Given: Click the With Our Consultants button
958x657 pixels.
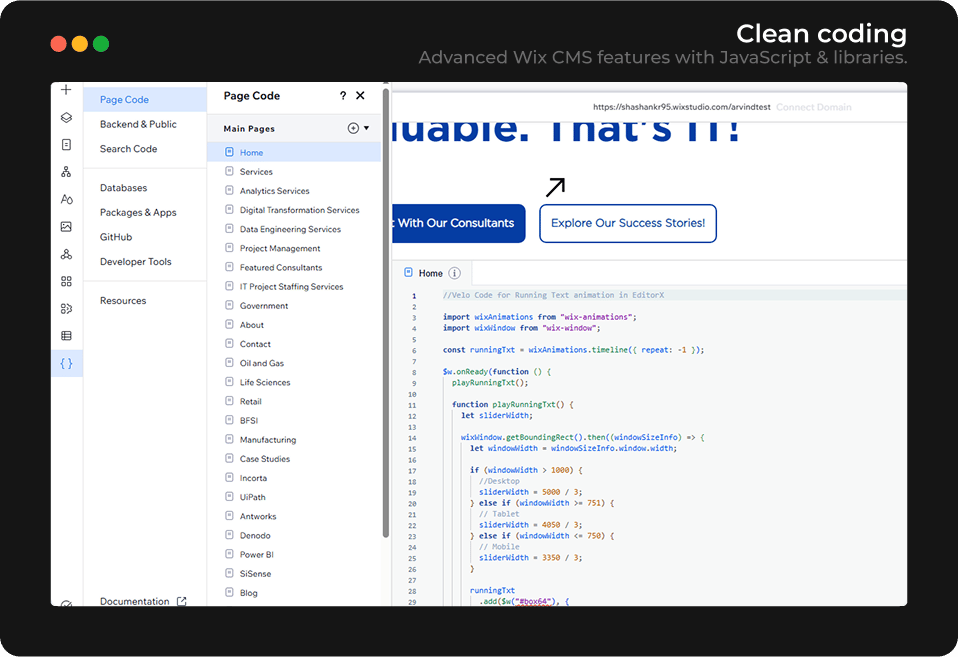Looking at the screenshot, I should pyautogui.click(x=458, y=223).
